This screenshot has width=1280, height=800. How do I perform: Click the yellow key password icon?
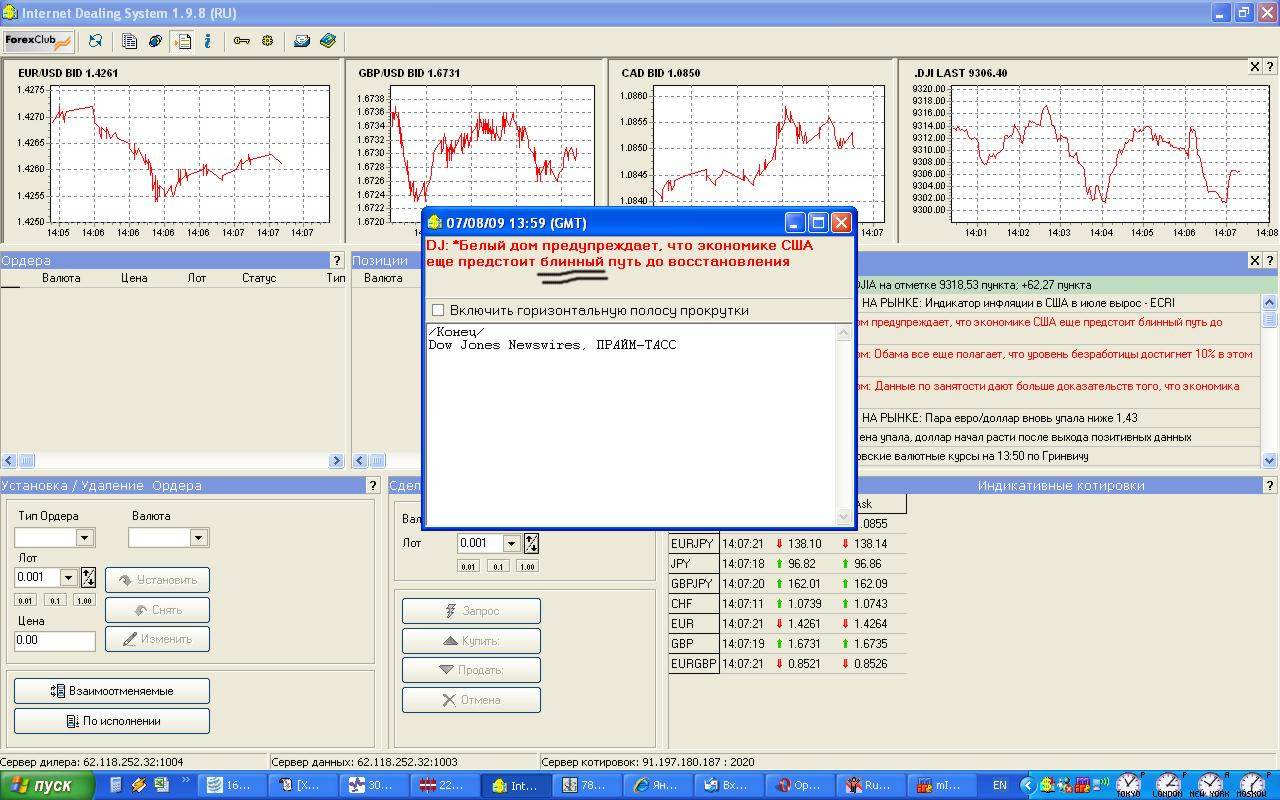click(241, 41)
